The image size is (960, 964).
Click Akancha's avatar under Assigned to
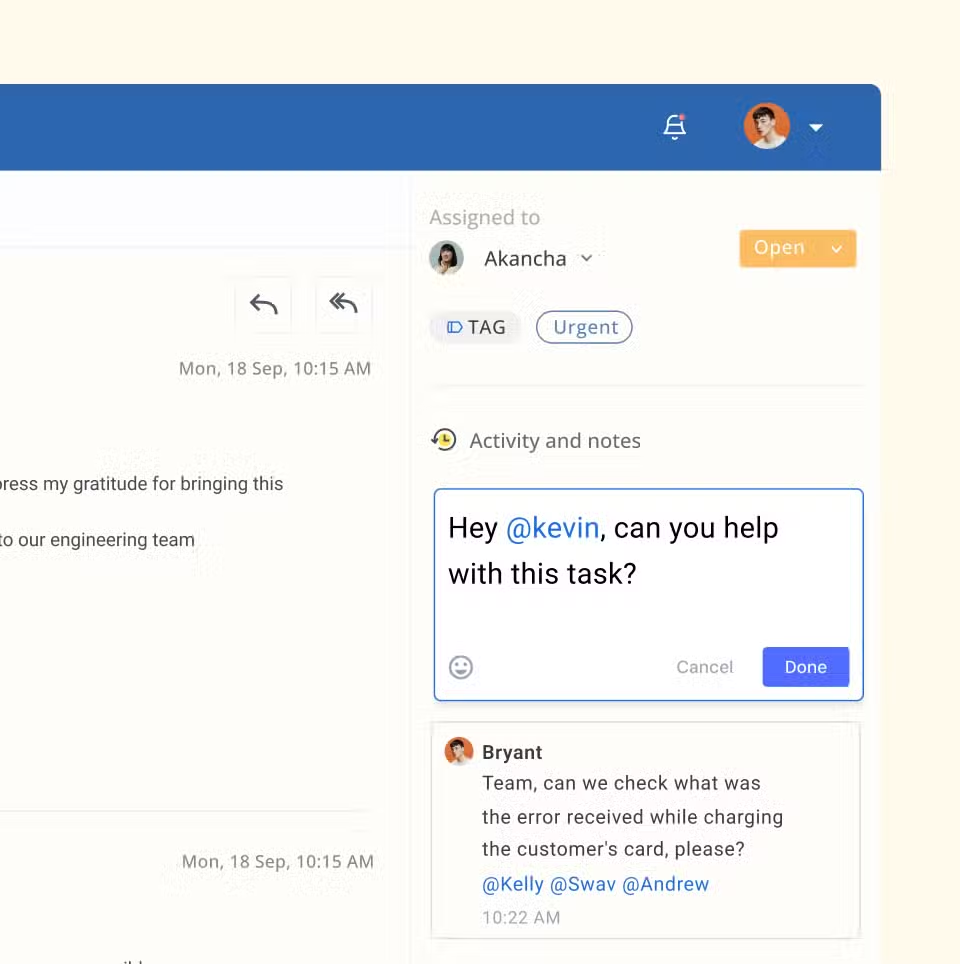[x=446, y=257]
